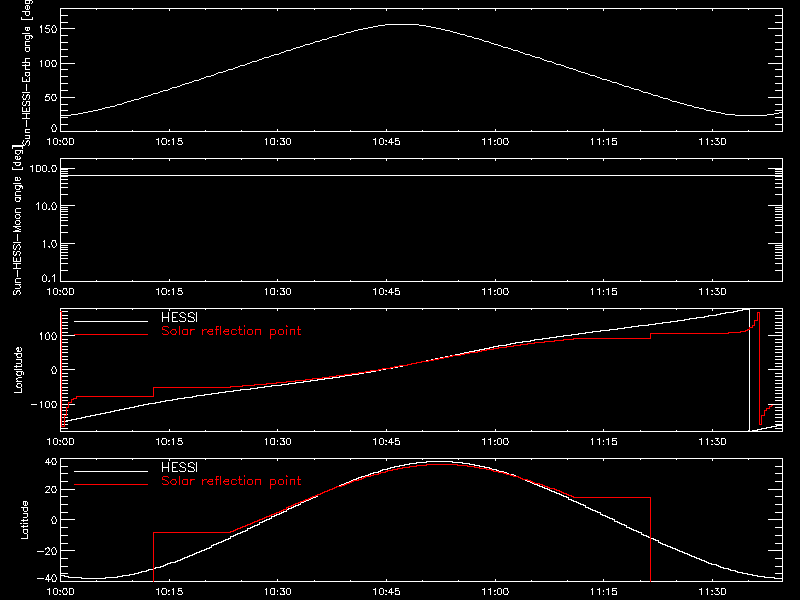Click '10:15' time label under Latitude plot
Screen dimensions: 800x600
[x=169, y=592]
